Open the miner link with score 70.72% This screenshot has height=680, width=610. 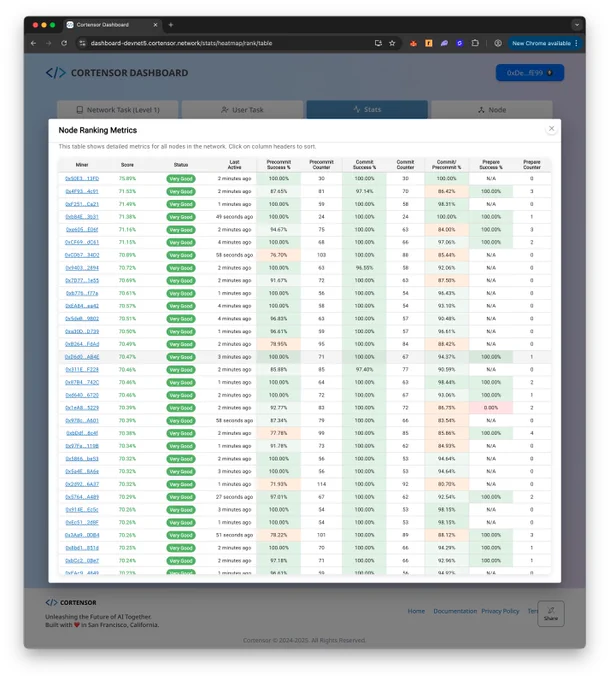point(82,268)
